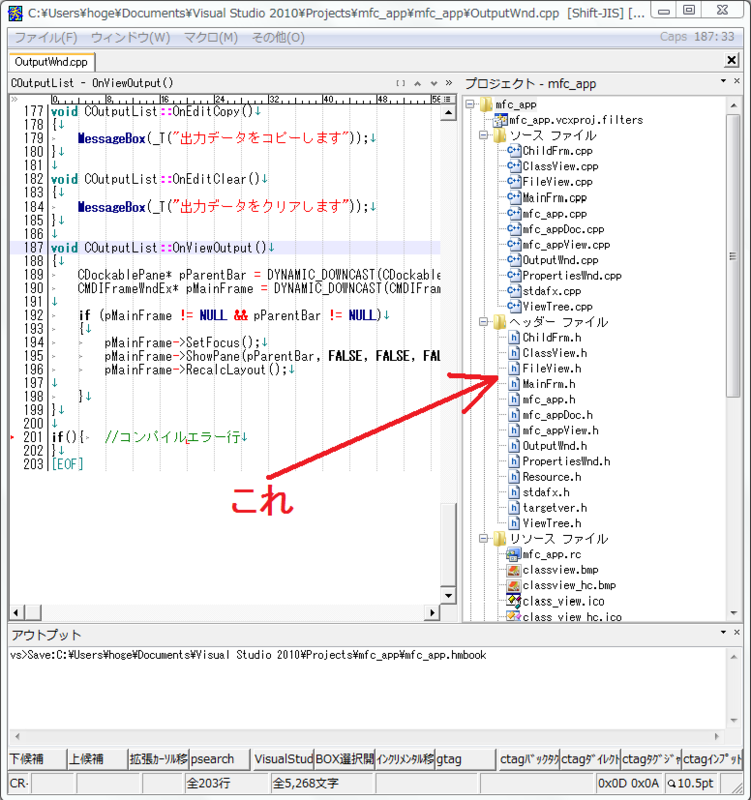Click the MainFrm.h header icon

click(515, 384)
